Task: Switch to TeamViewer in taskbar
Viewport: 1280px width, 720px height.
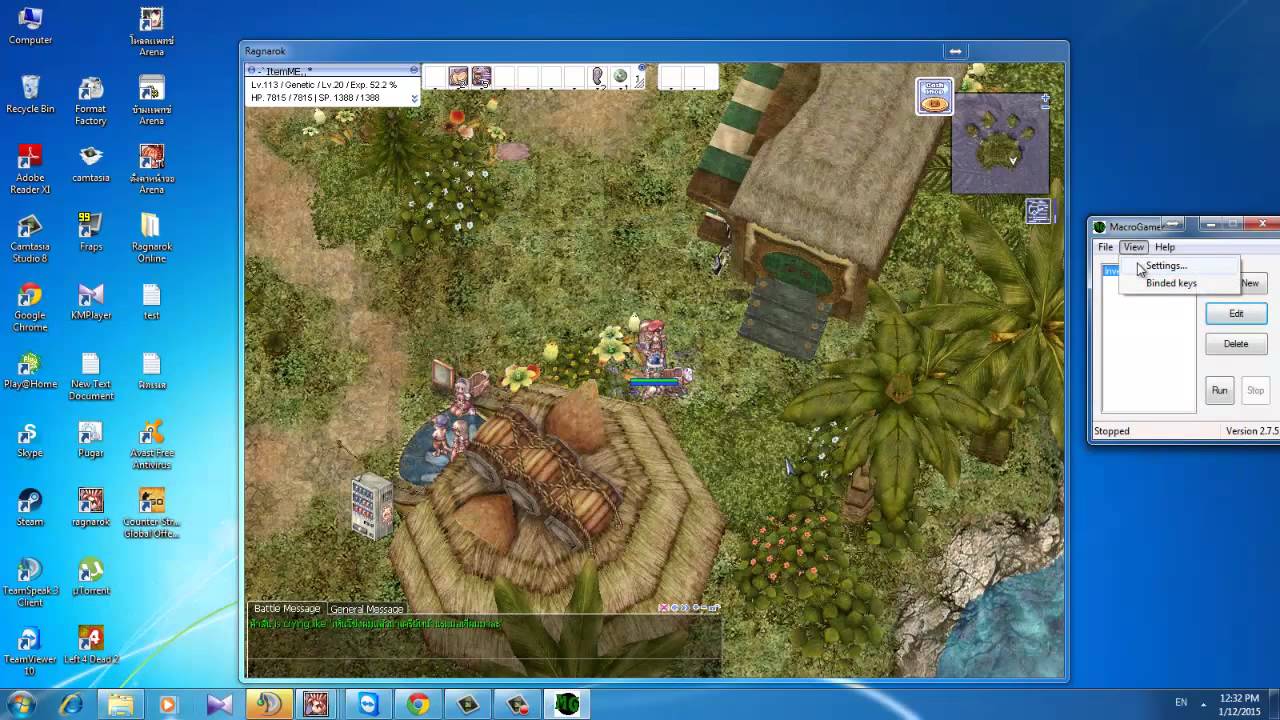Action: coord(368,704)
